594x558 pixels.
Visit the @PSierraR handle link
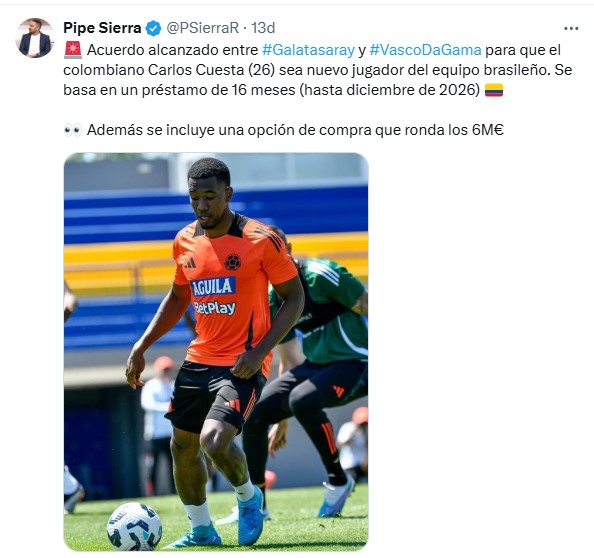203,28
